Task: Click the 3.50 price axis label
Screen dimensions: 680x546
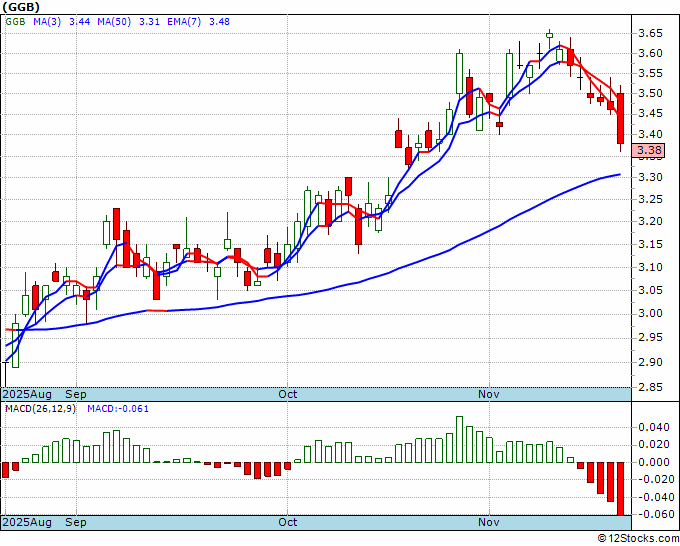Action: coord(650,93)
